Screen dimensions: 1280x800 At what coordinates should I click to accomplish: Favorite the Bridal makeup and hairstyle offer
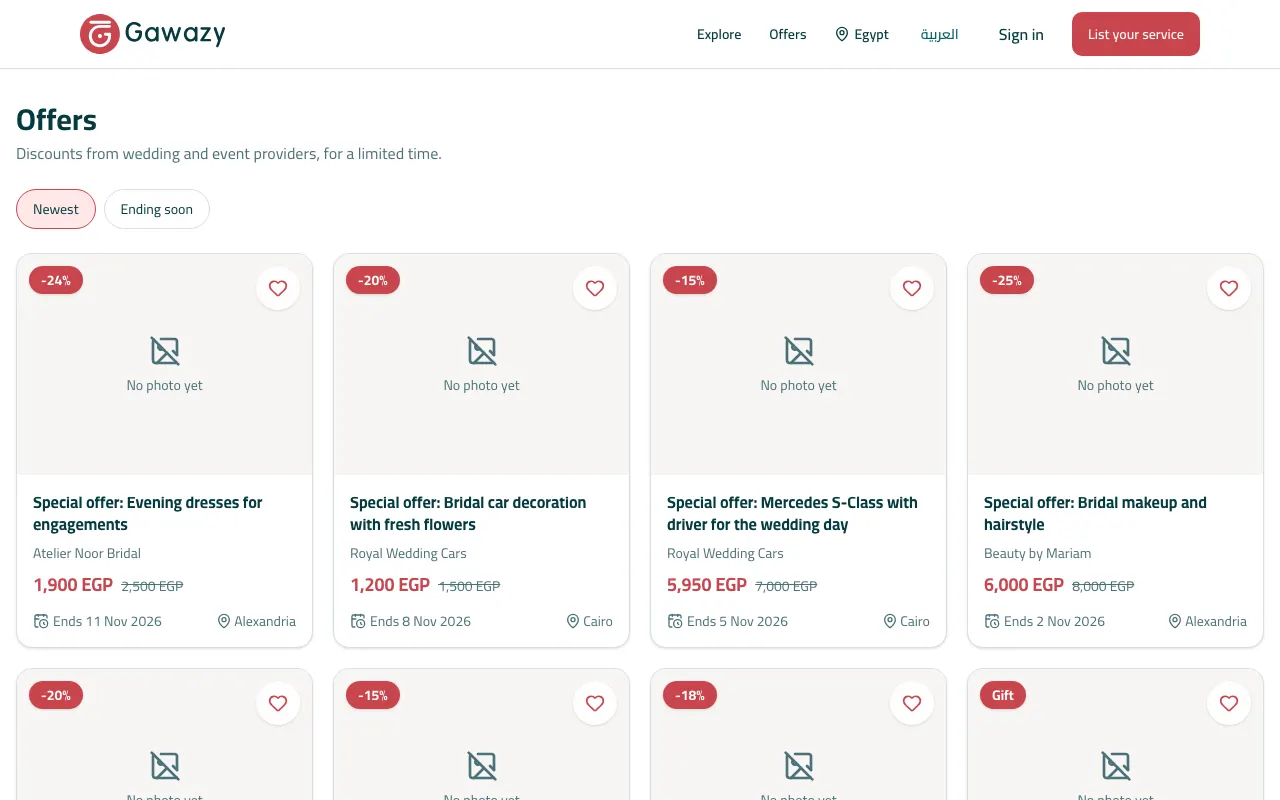(1229, 288)
